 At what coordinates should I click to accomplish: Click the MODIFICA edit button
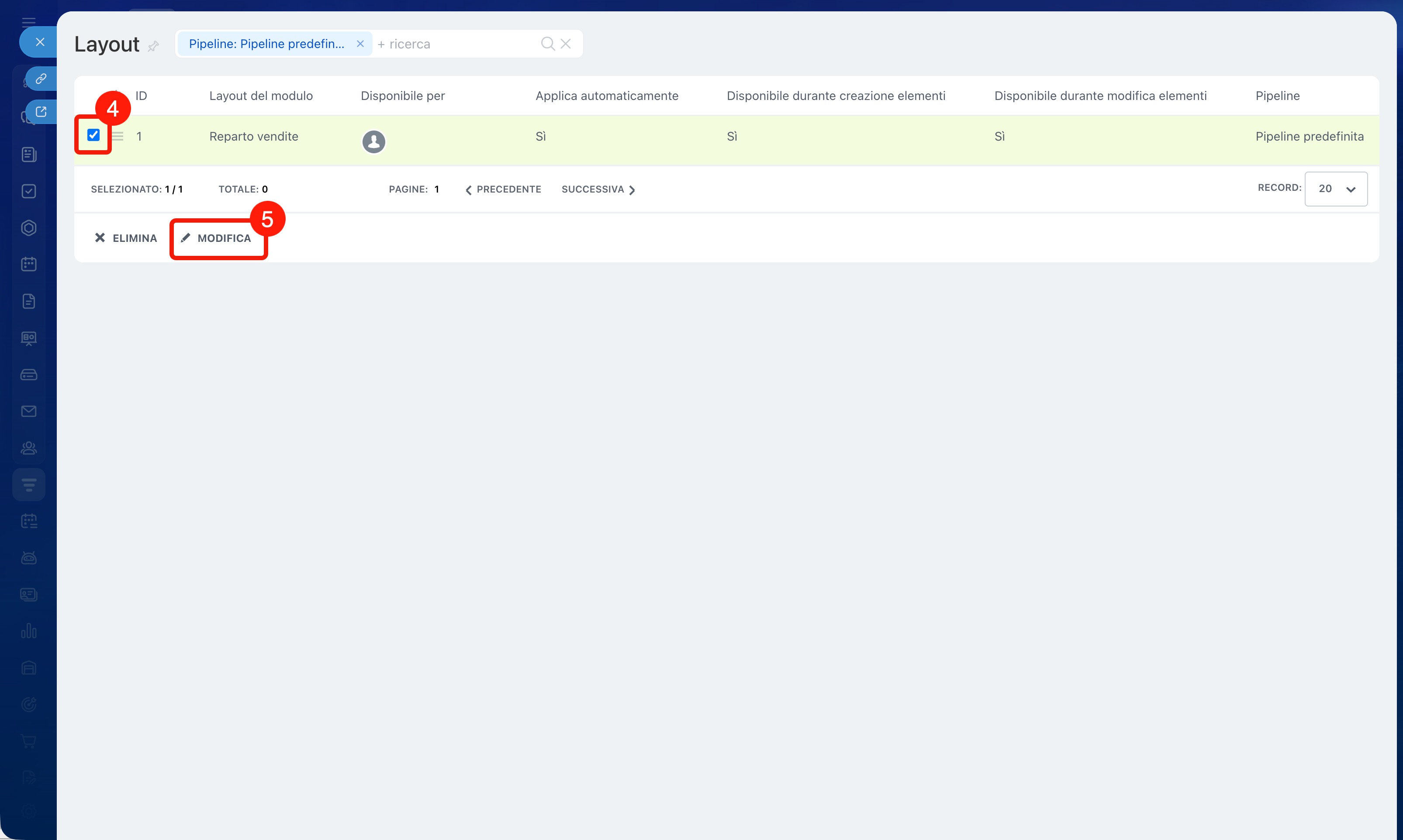(218, 238)
